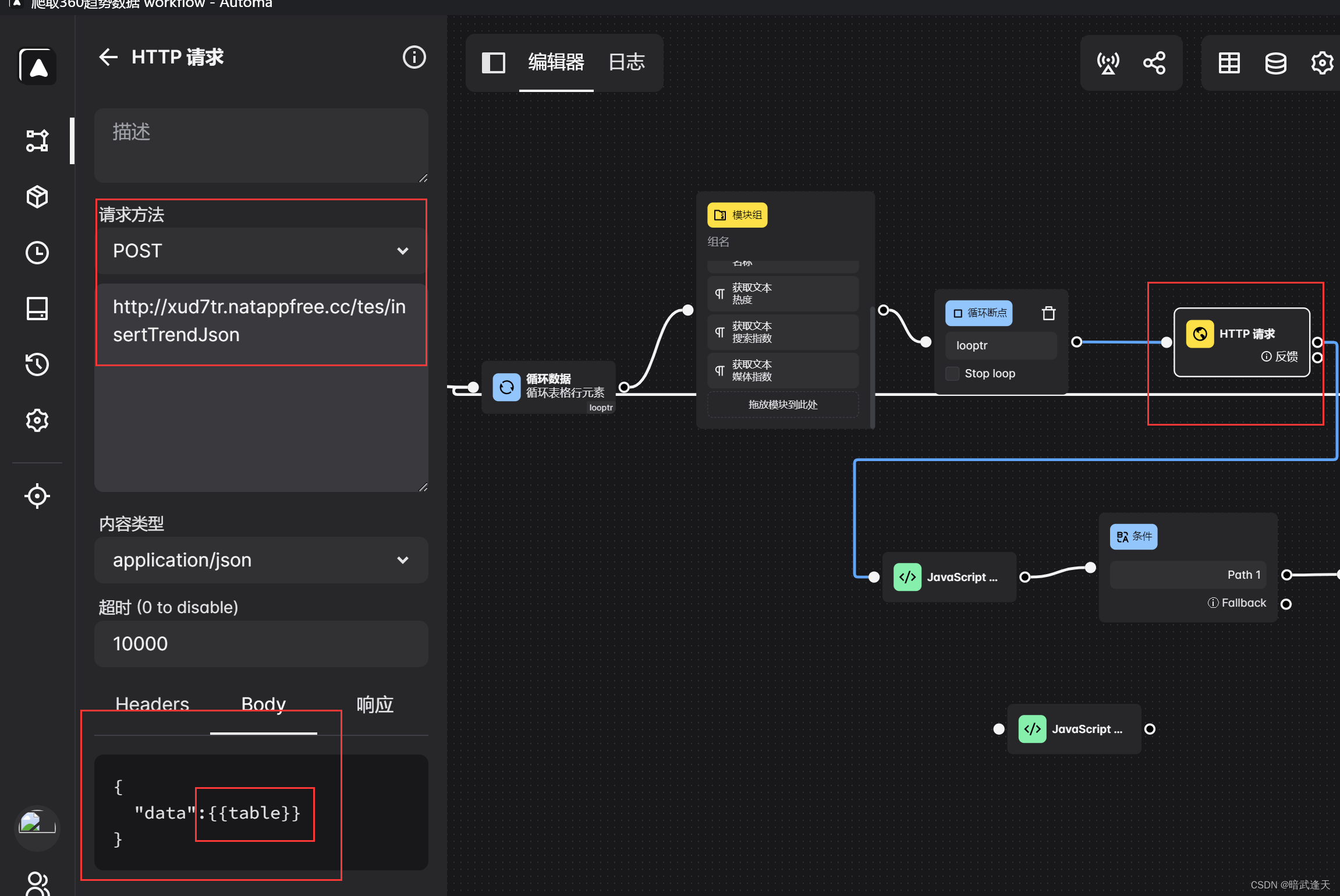Open the schedule clock icon in sidebar

pos(37,252)
